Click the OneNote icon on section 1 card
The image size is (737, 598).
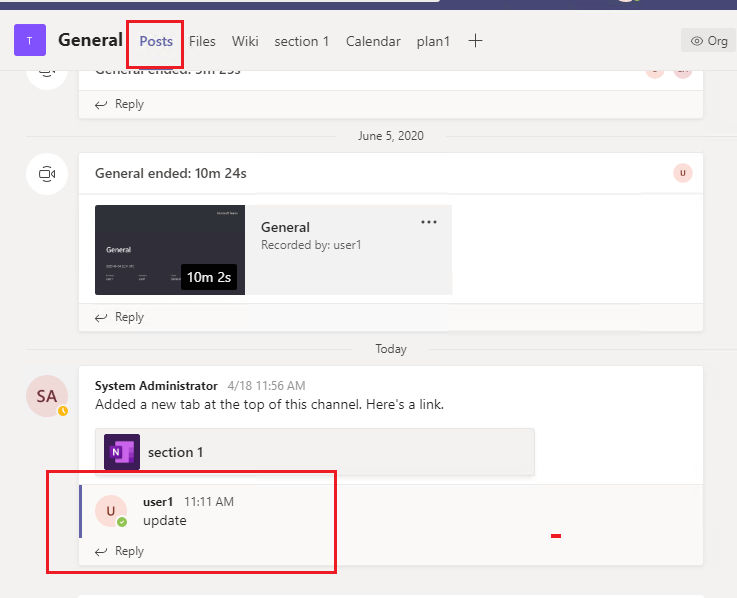[x=122, y=452]
